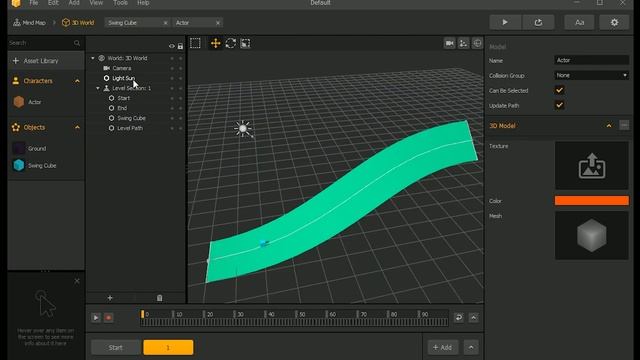640x360 pixels.
Task: Click the orange timeline playhead at 0
Action: pyautogui.click(x=142, y=314)
